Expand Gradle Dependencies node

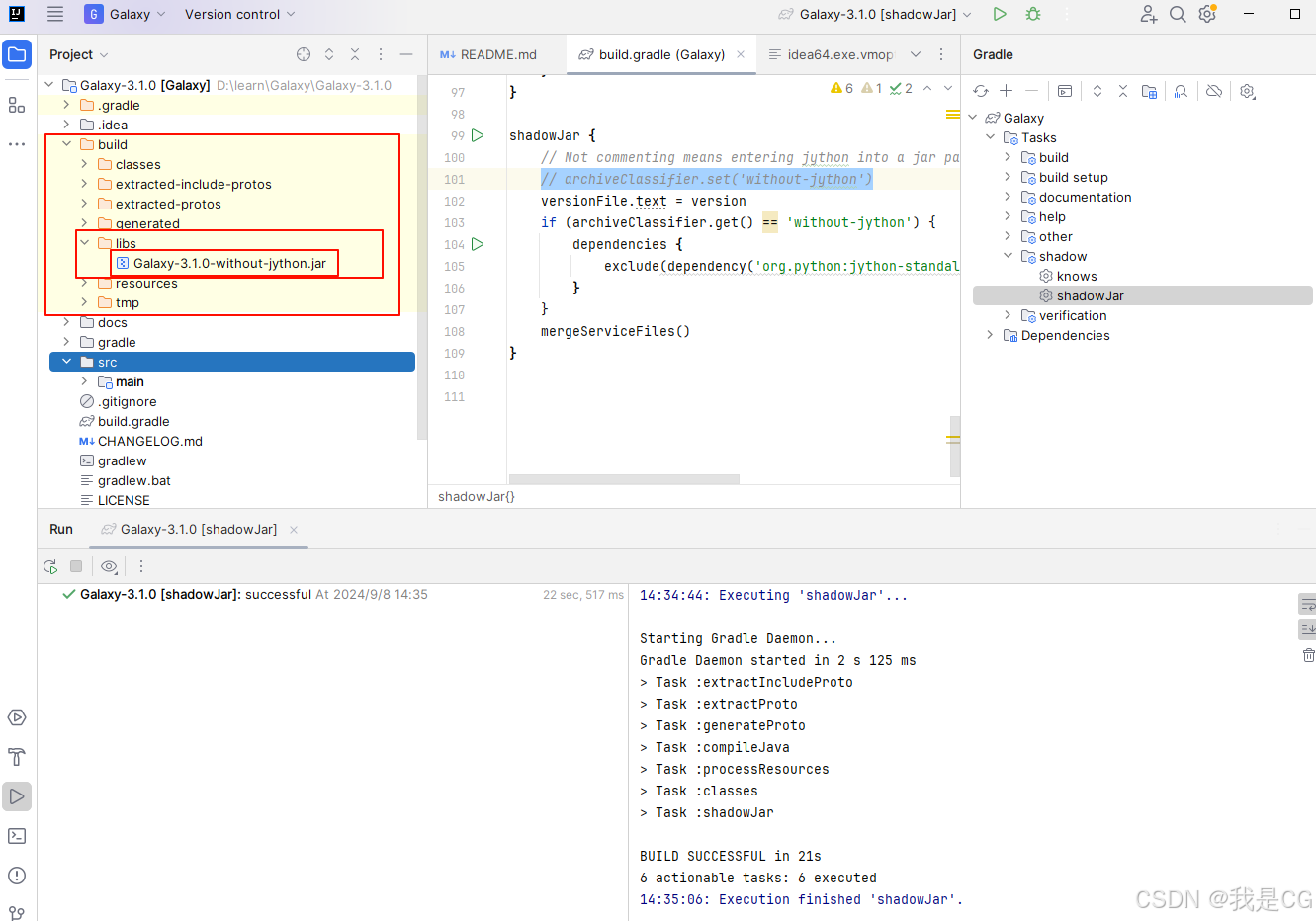click(990, 335)
